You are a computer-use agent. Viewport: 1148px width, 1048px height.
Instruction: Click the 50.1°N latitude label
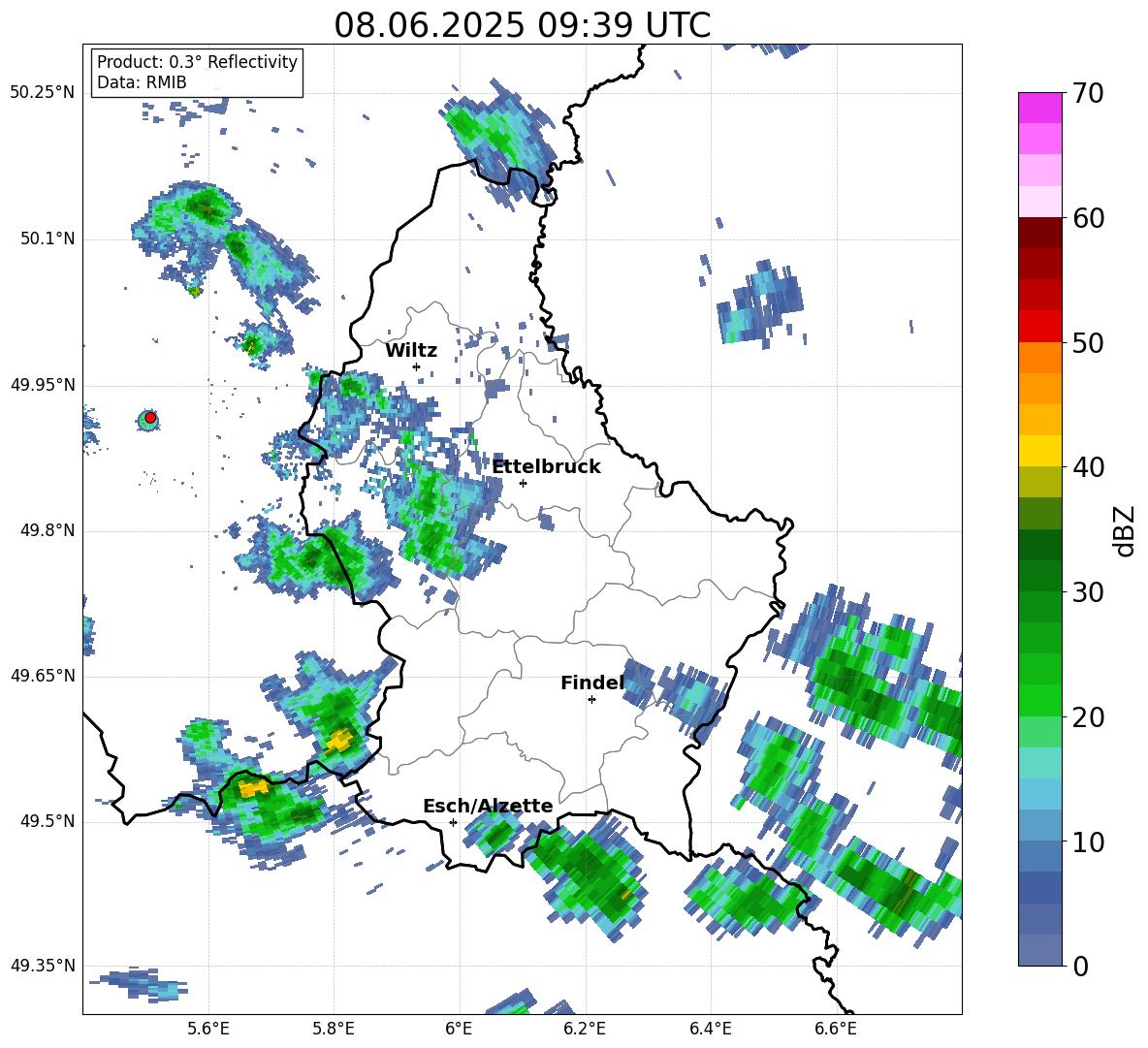pyautogui.click(x=47, y=238)
